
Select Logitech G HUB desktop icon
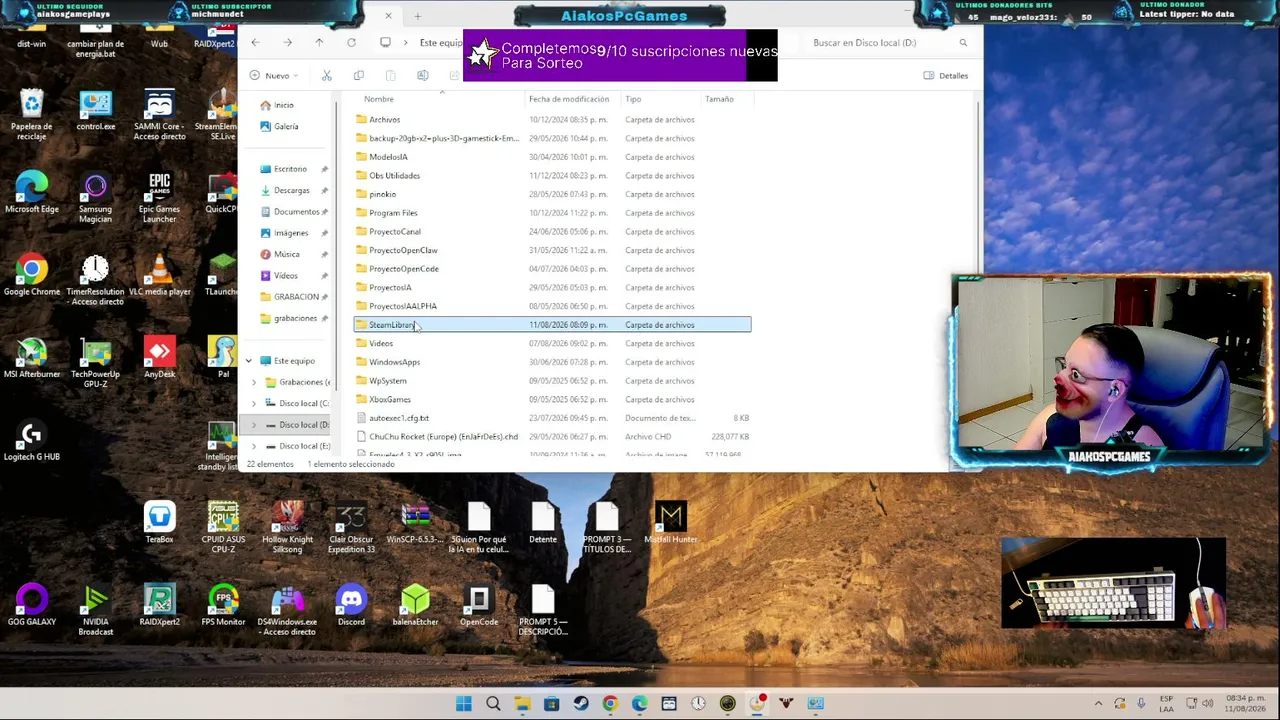(32, 441)
